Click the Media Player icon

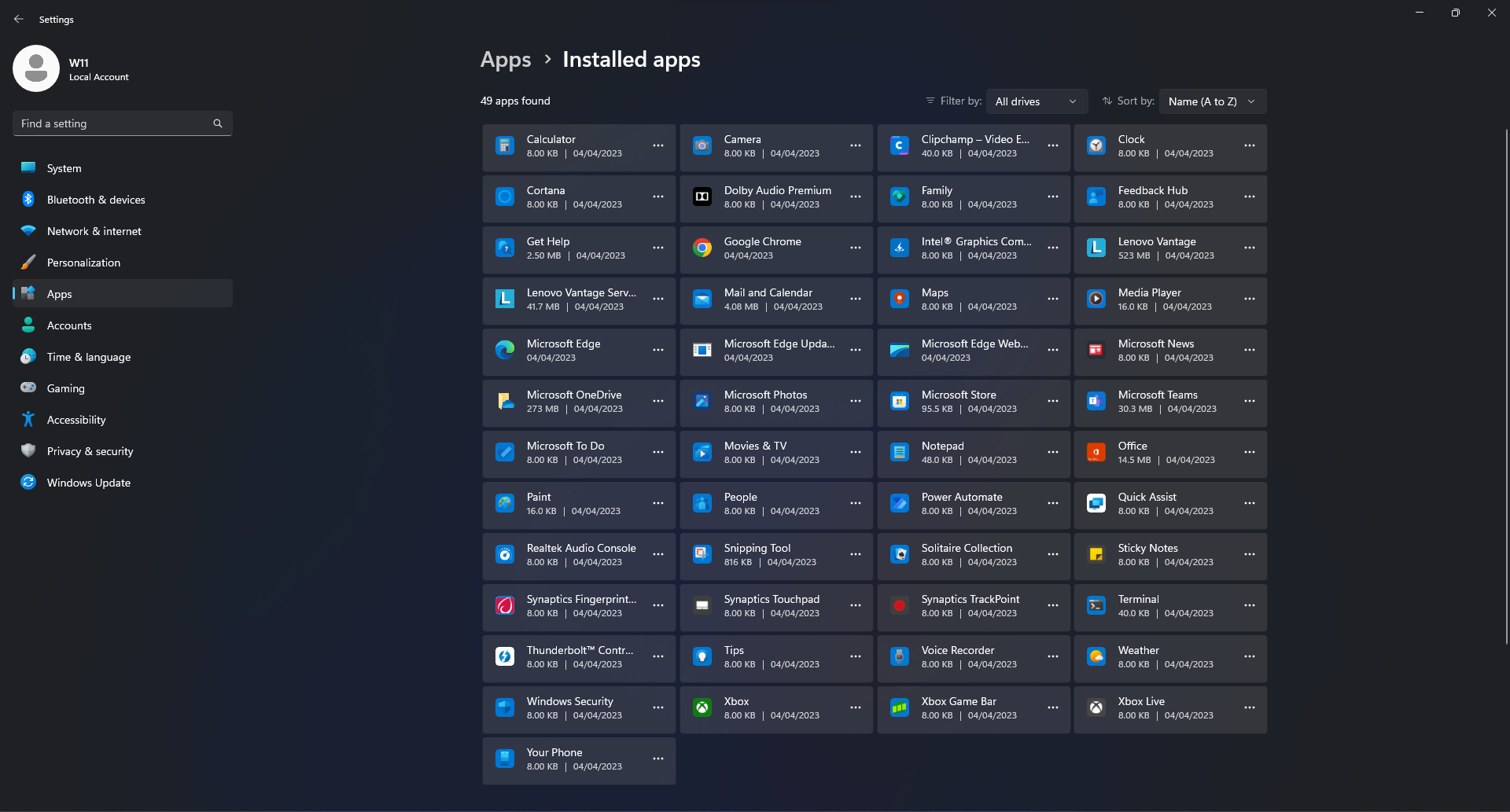point(1096,299)
